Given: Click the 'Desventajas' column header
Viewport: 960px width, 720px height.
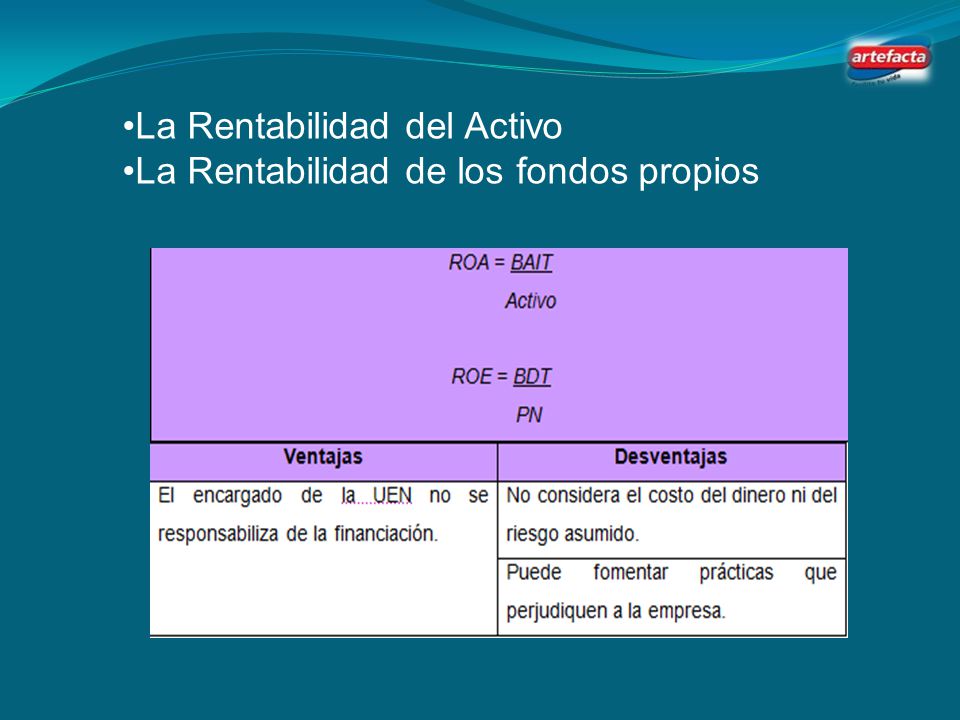Looking at the screenshot, I should 671,457.
